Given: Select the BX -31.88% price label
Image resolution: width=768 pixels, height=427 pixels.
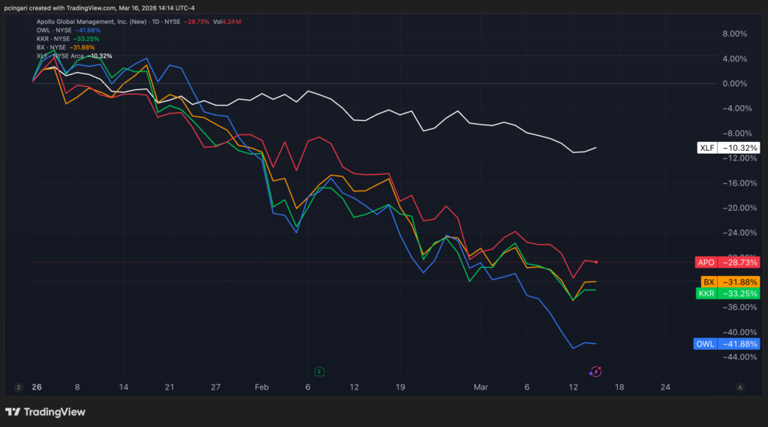Looking at the screenshot, I should click(x=730, y=282).
